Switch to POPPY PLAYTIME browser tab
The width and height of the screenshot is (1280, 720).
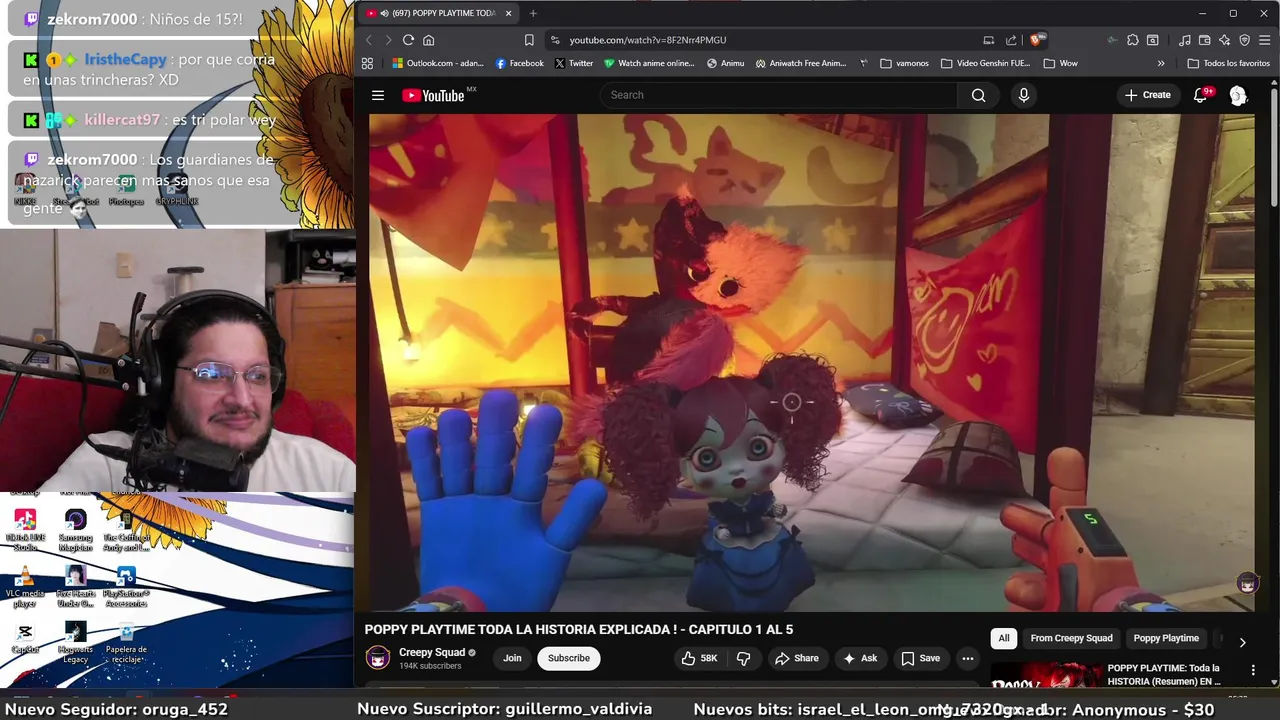click(440, 13)
